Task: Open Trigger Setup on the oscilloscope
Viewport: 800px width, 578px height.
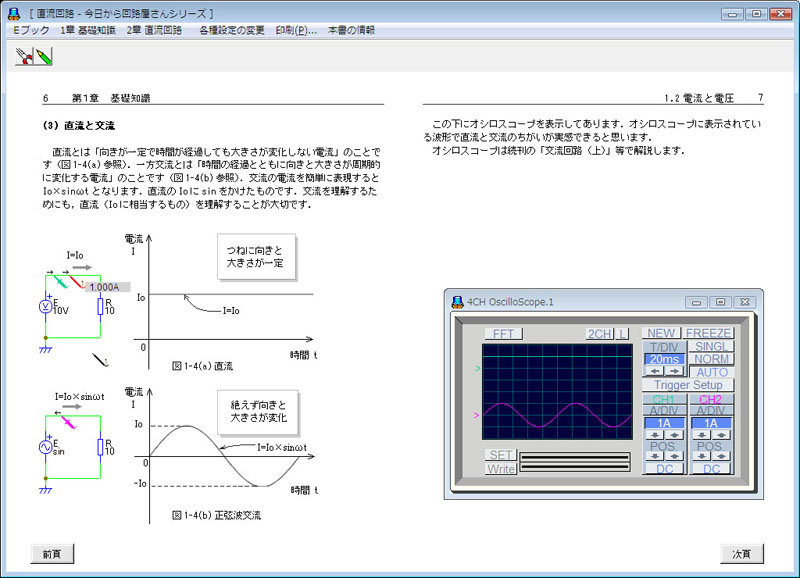Action: tap(688, 385)
